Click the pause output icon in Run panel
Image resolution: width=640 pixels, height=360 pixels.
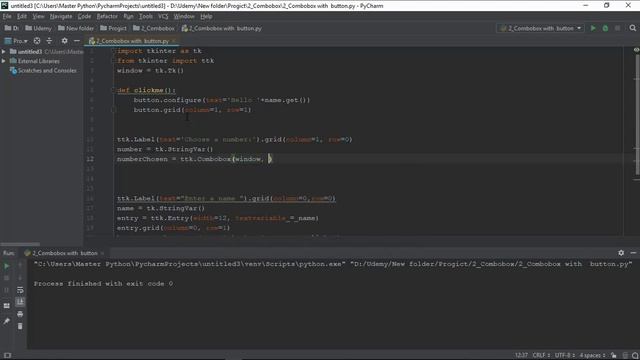7,290
